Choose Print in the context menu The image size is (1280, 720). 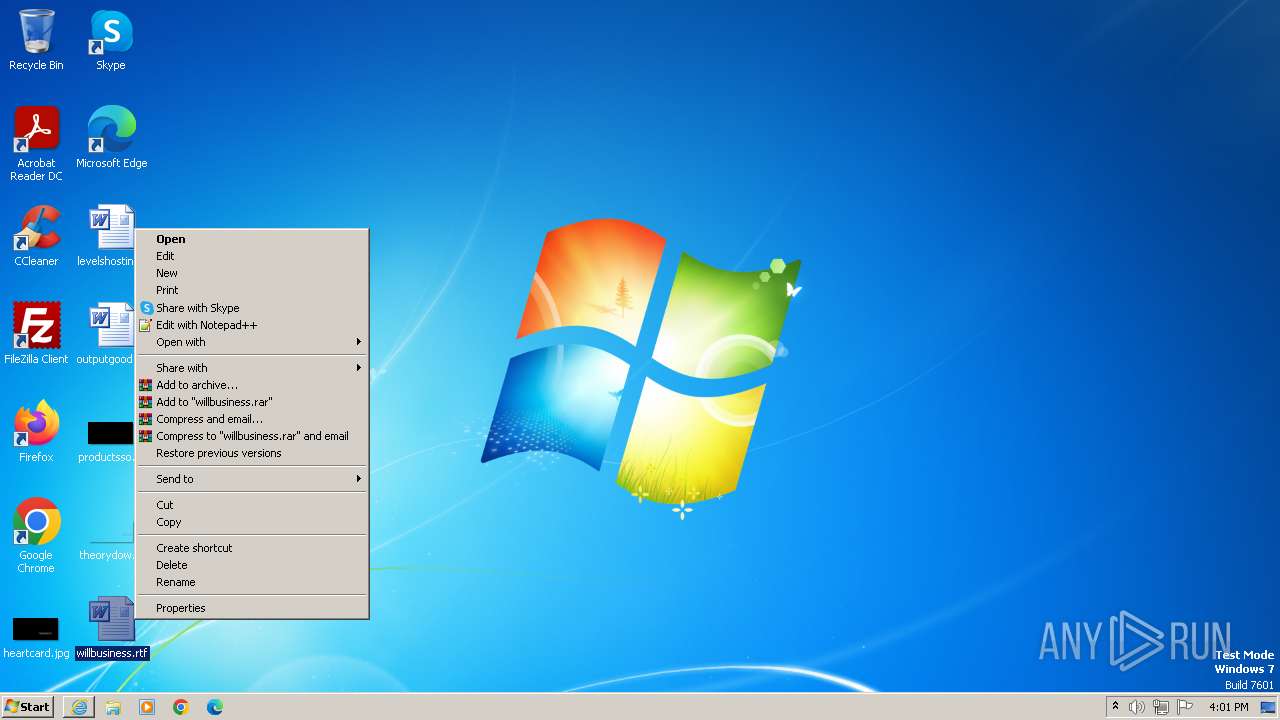pos(252,290)
